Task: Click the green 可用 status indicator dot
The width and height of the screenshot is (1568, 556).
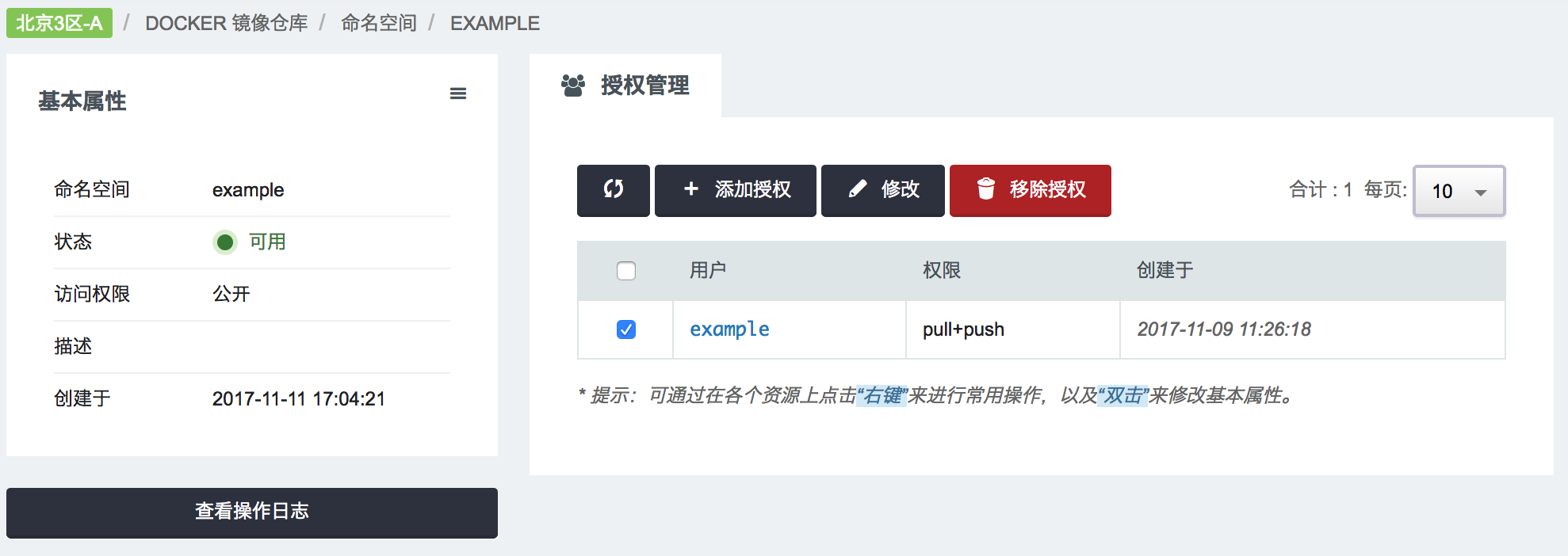Action: point(225,242)
